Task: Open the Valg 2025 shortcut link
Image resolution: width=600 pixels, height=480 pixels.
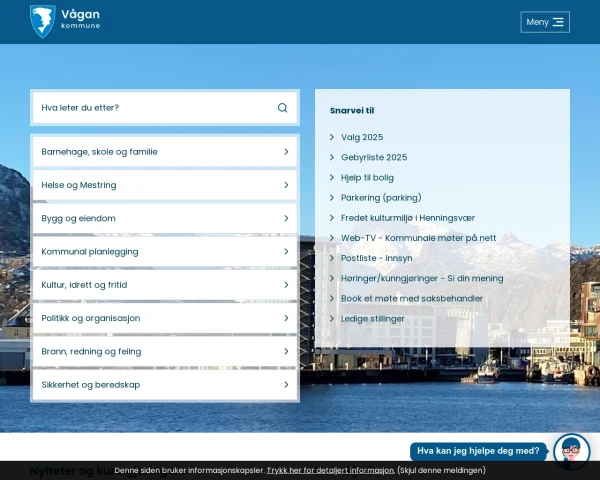Action: pyautogui.click(x=362, y=137)
